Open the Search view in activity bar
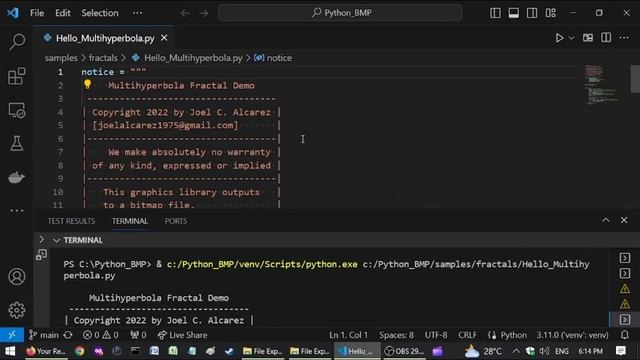Viewport: 640px width, 360px height. (17, 42)
